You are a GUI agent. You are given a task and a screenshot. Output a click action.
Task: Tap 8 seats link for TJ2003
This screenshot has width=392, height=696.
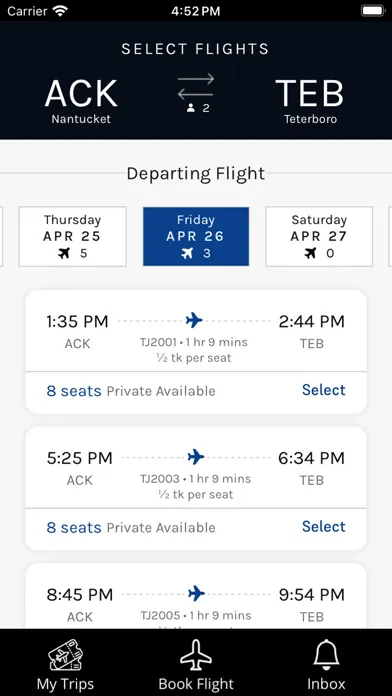[74, 528]
